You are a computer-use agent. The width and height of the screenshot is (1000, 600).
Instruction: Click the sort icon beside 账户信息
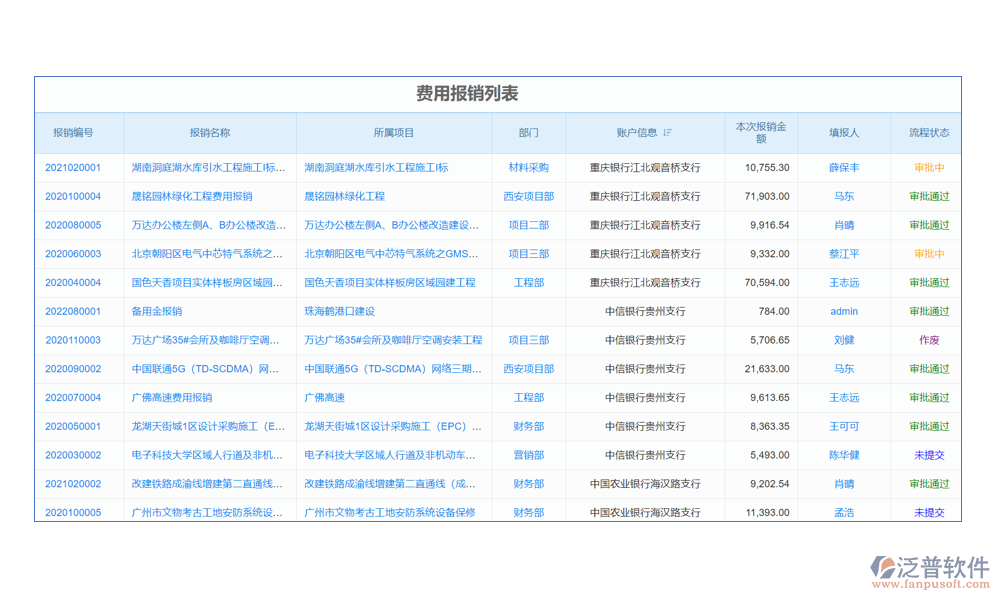tap(668, 133)
